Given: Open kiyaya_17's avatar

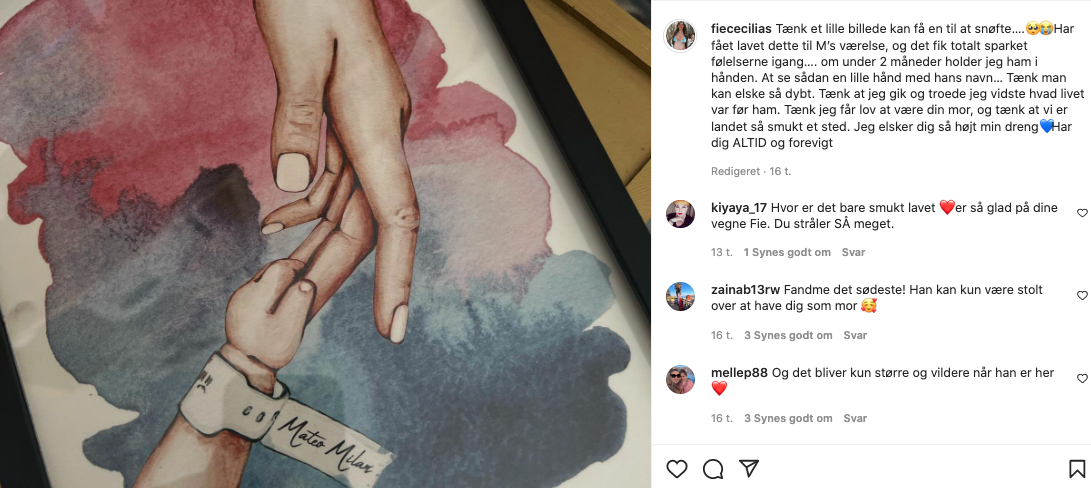Looking at the screenshot, I should pyautogui.click(x=680, y=214).
